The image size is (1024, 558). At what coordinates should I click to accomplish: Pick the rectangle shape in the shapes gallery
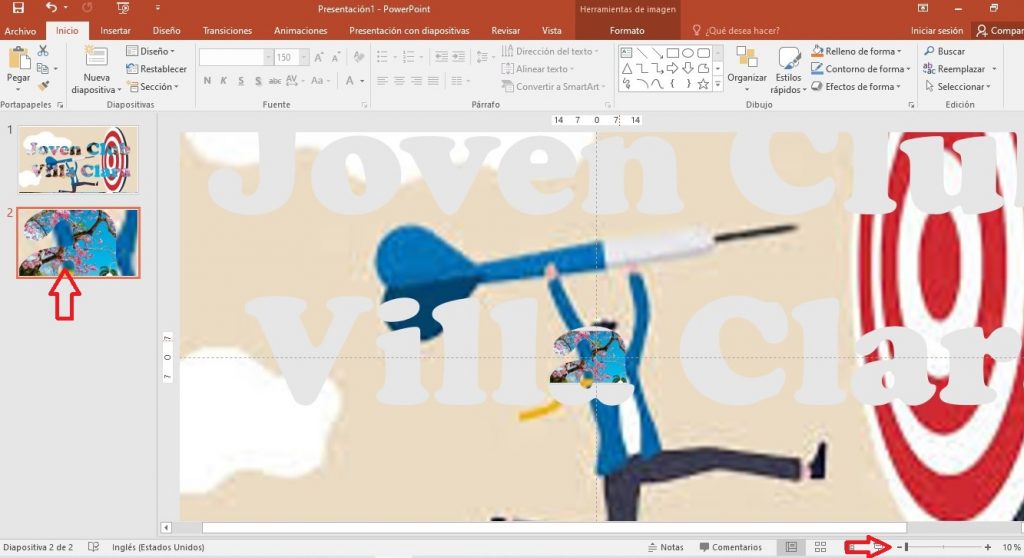pos(673,53)
